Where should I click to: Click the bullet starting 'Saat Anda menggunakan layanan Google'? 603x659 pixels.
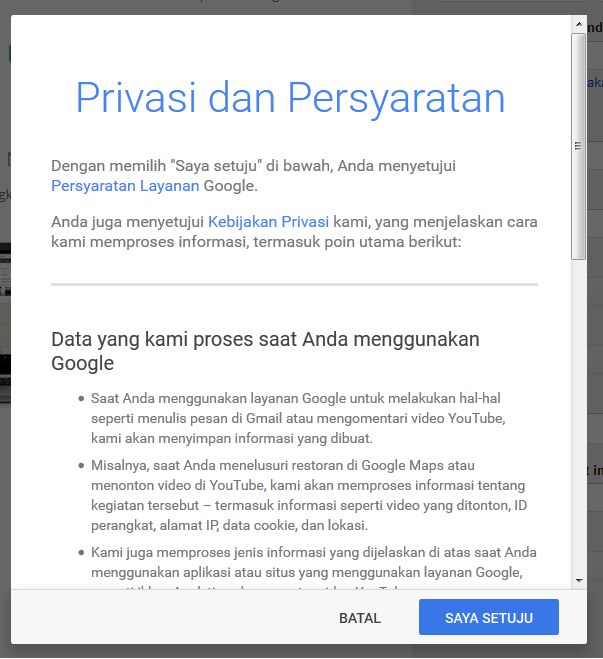(x=298, y=418)
